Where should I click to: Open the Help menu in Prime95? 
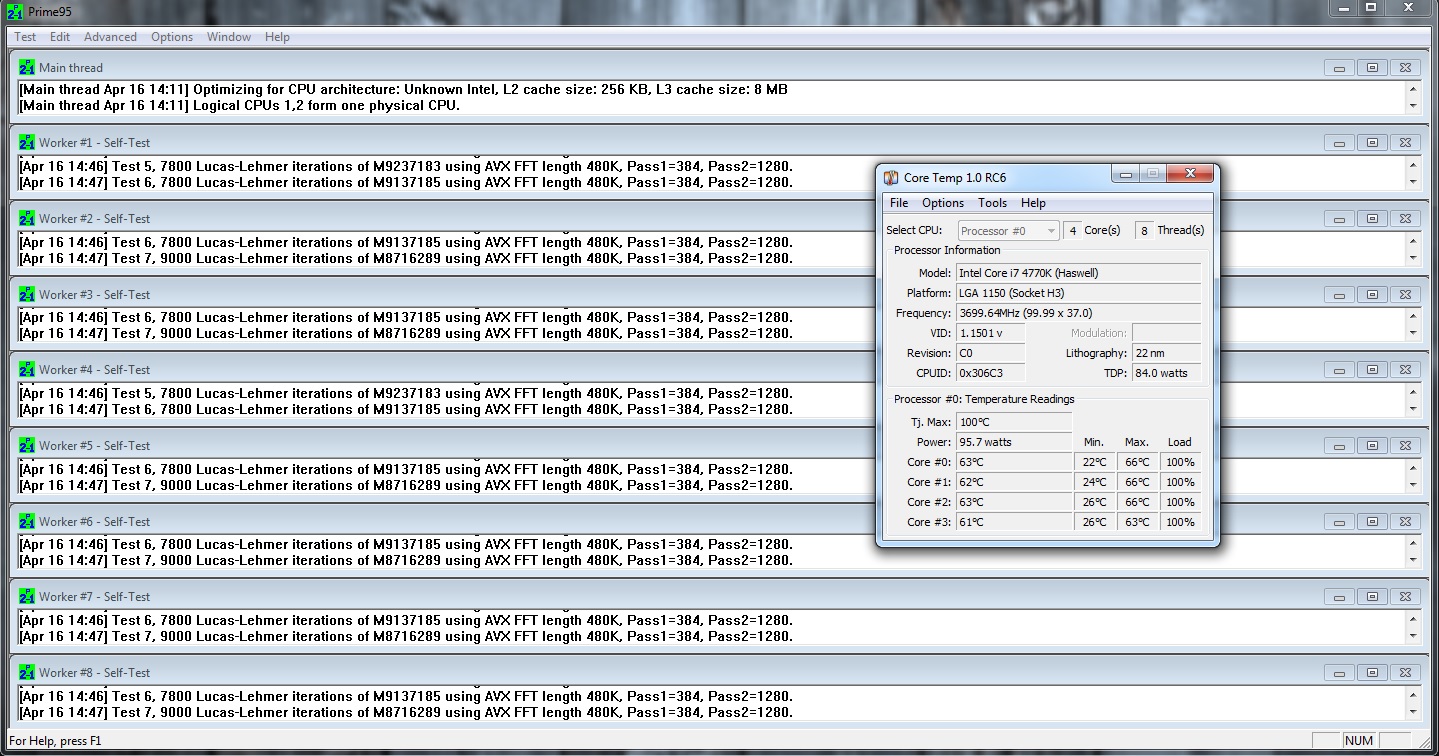click(277, 37)
